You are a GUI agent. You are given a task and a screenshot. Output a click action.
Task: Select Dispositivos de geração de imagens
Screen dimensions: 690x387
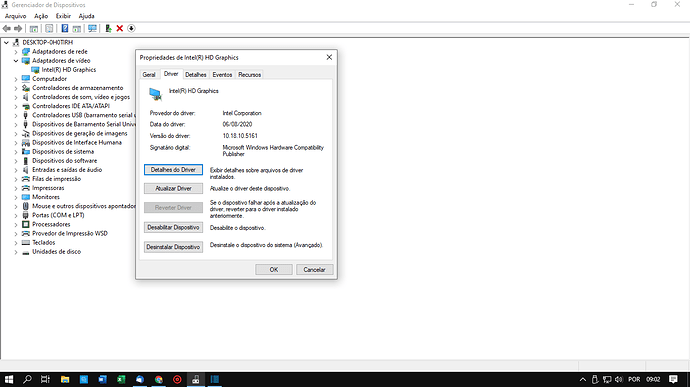(x=80, y=133)
